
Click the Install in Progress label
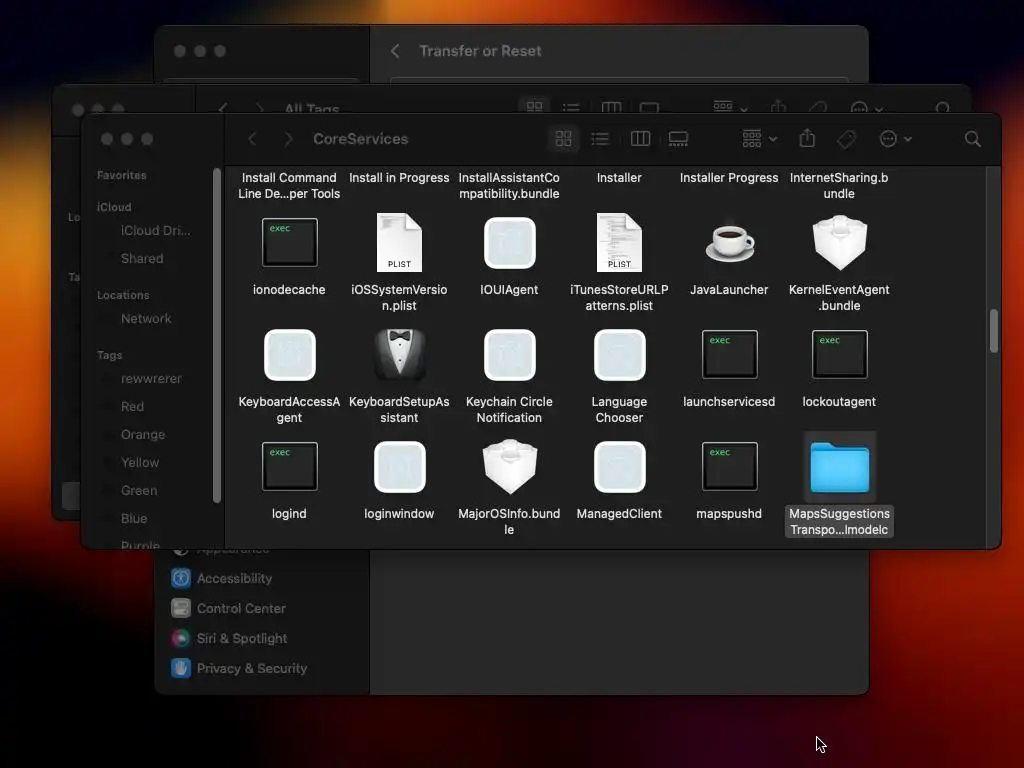(x=399, y=178)
